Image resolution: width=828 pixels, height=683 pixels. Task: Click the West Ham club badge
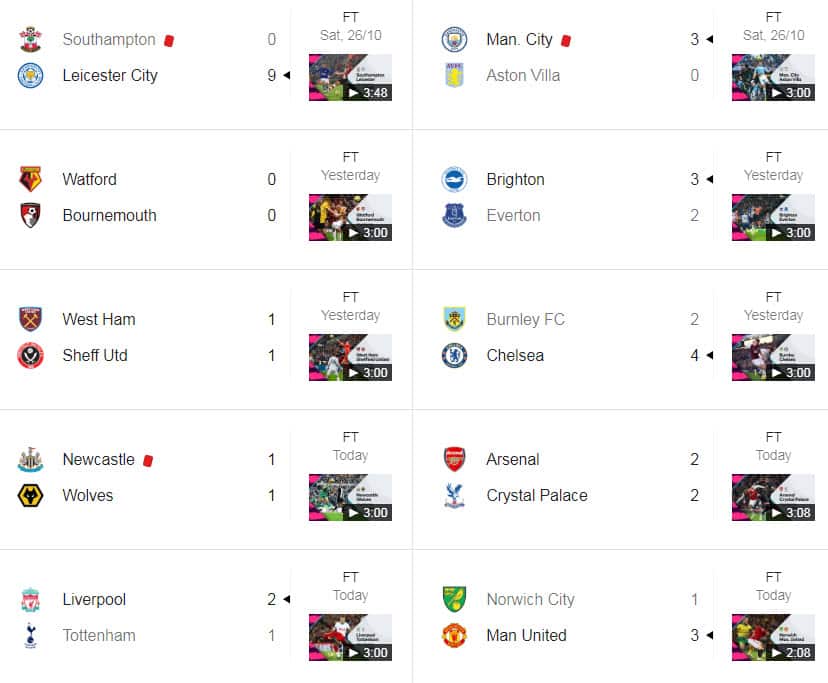click(31, 319)
